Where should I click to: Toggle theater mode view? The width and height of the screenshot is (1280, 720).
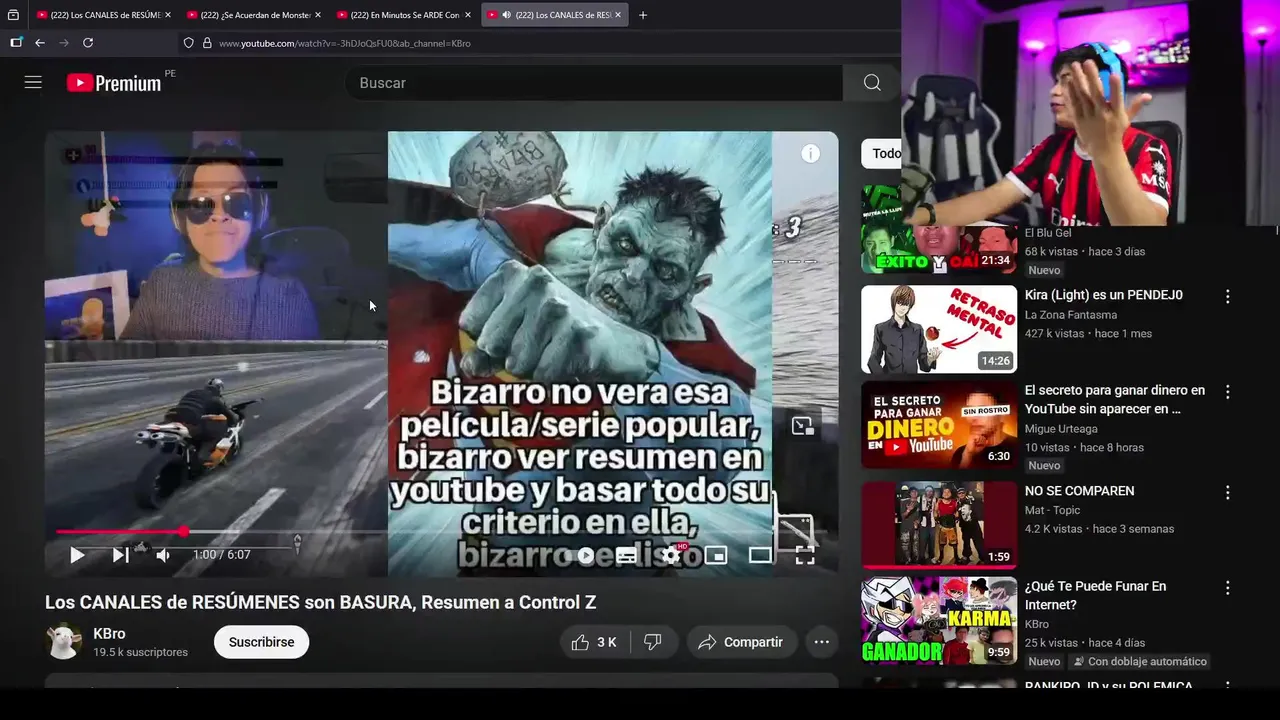click(x=761, y=555)
